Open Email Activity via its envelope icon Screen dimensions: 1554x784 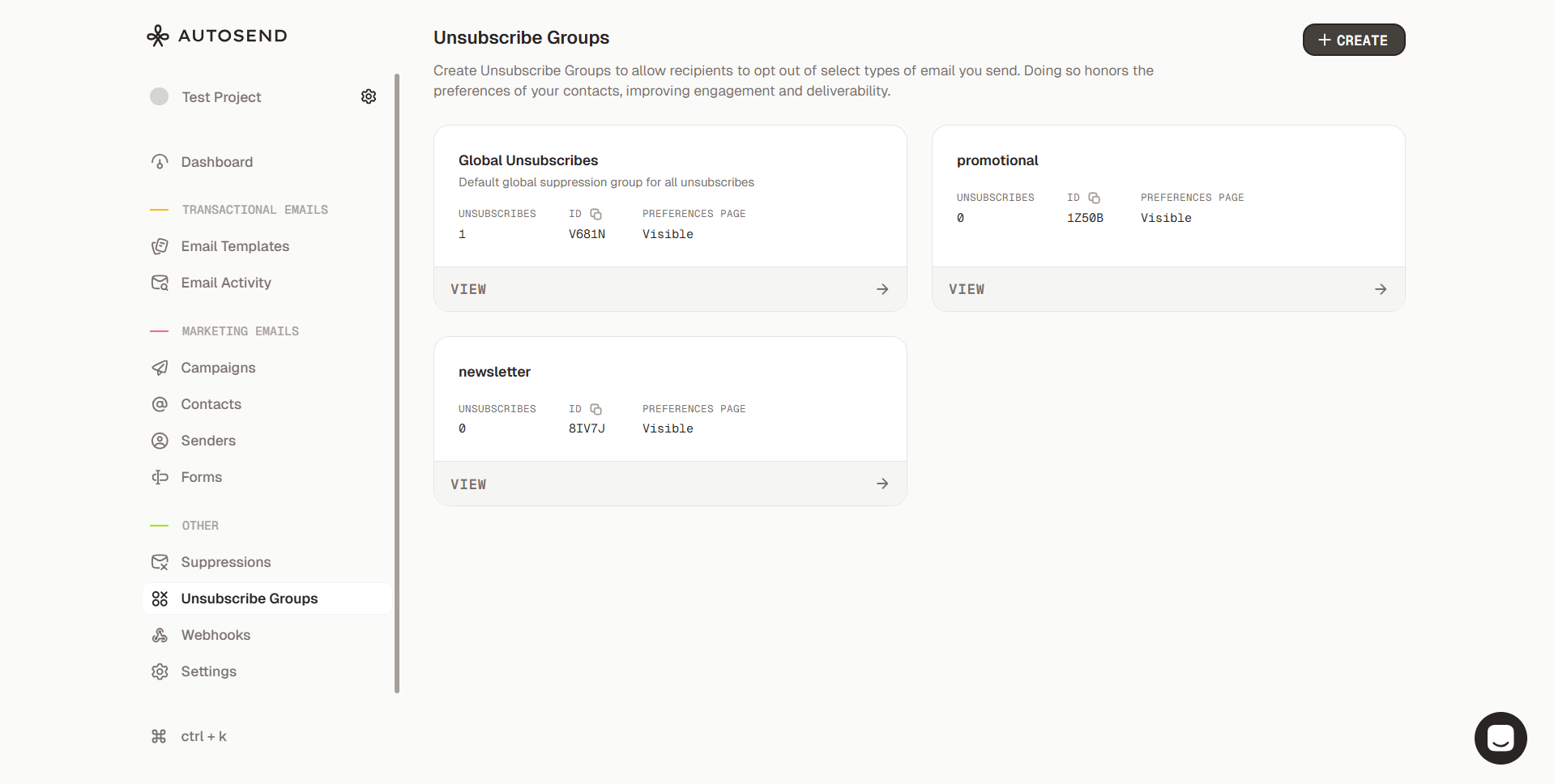(160, 283)
